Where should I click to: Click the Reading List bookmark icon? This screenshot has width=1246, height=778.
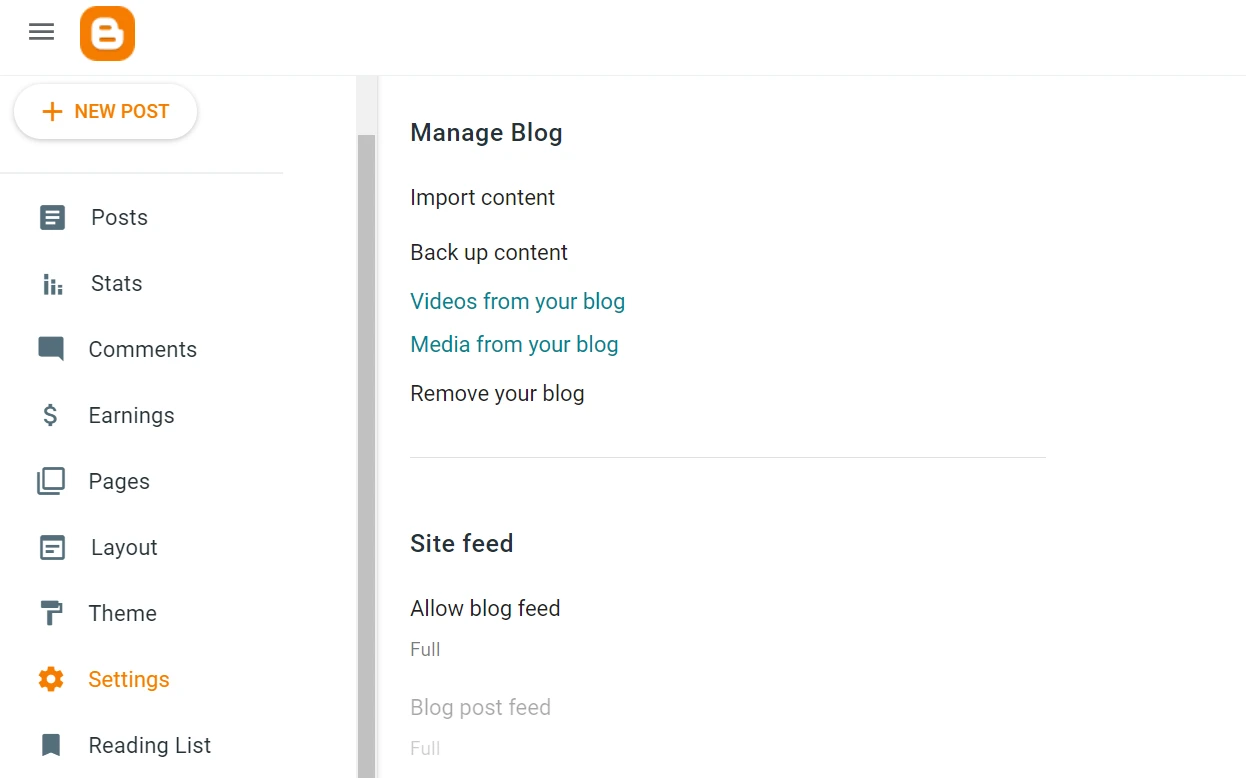click(51, 745)
